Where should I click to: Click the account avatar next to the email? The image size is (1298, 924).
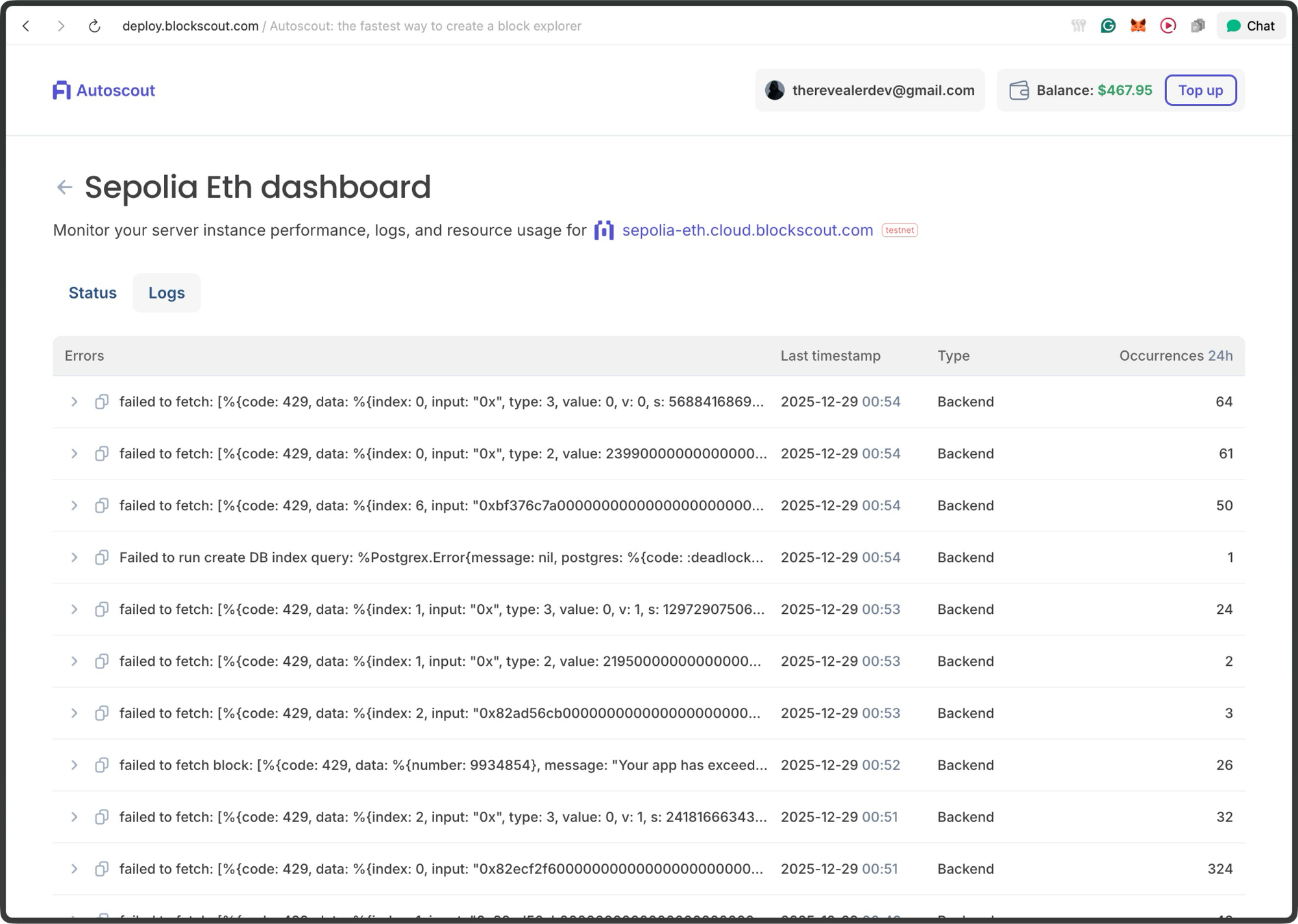coord(775,90)
